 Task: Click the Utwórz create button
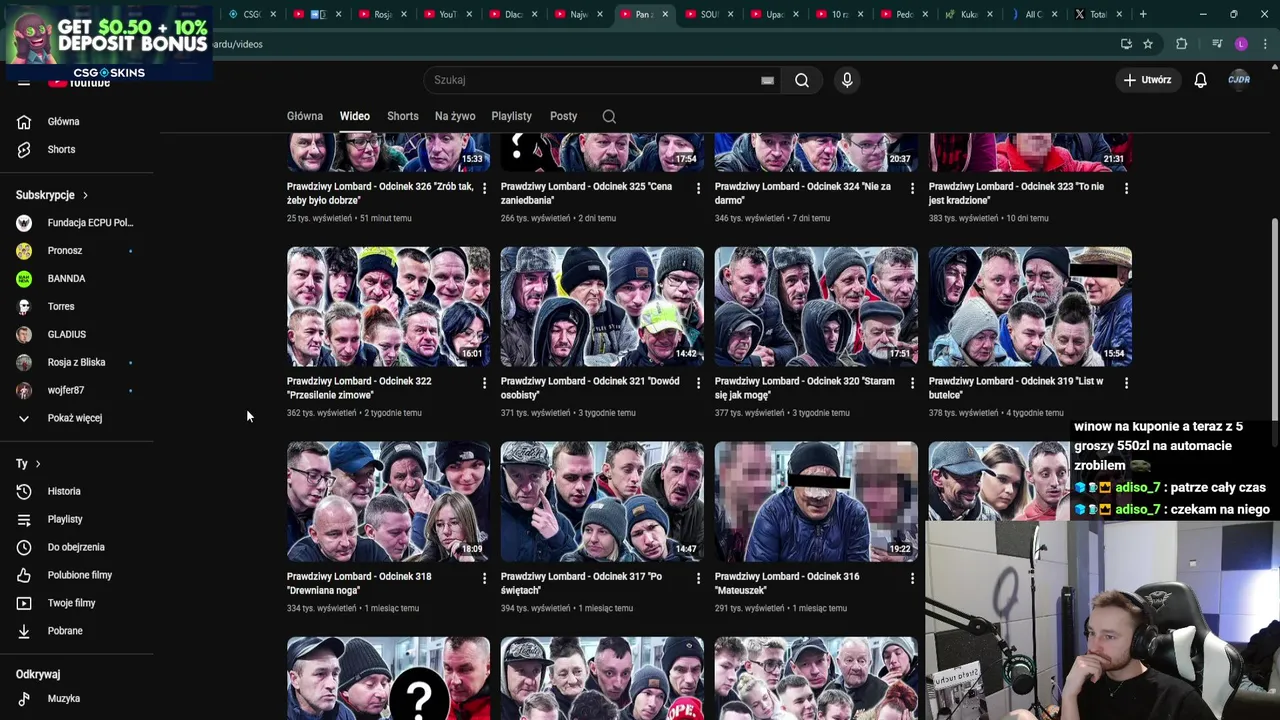pyautogui.click(x=1146, y=80)
